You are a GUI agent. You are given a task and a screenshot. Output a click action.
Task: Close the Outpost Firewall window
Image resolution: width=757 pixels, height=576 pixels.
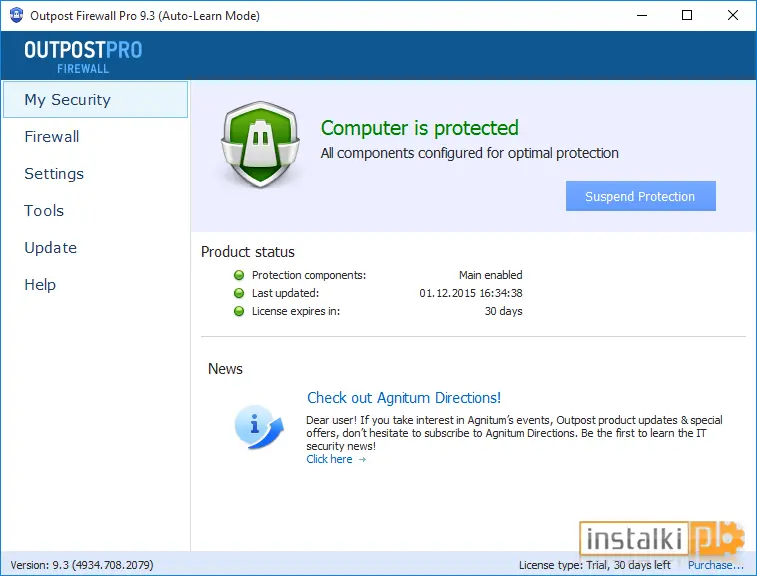pos(732,15)
